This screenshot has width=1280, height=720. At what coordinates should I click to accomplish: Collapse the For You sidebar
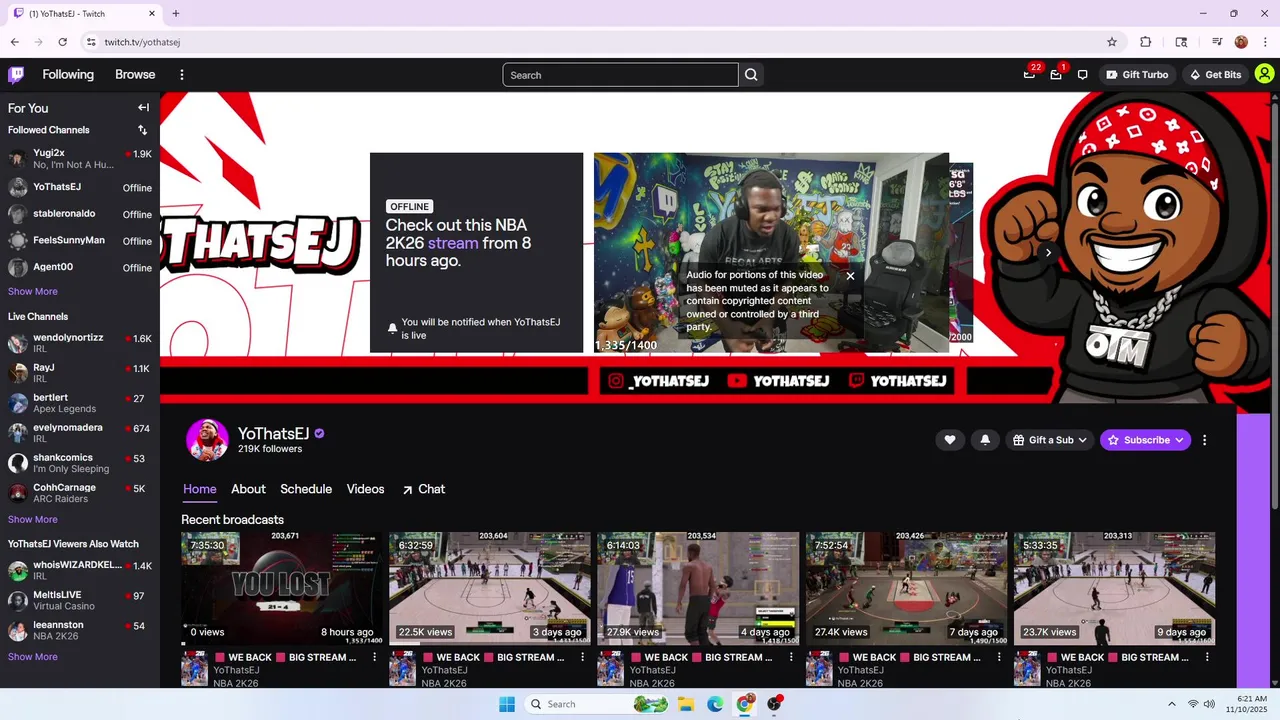coord(143,108)
